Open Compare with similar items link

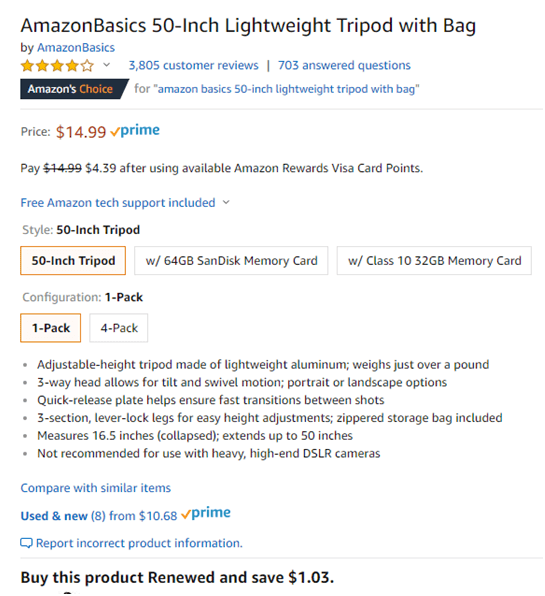click(96, 488)
